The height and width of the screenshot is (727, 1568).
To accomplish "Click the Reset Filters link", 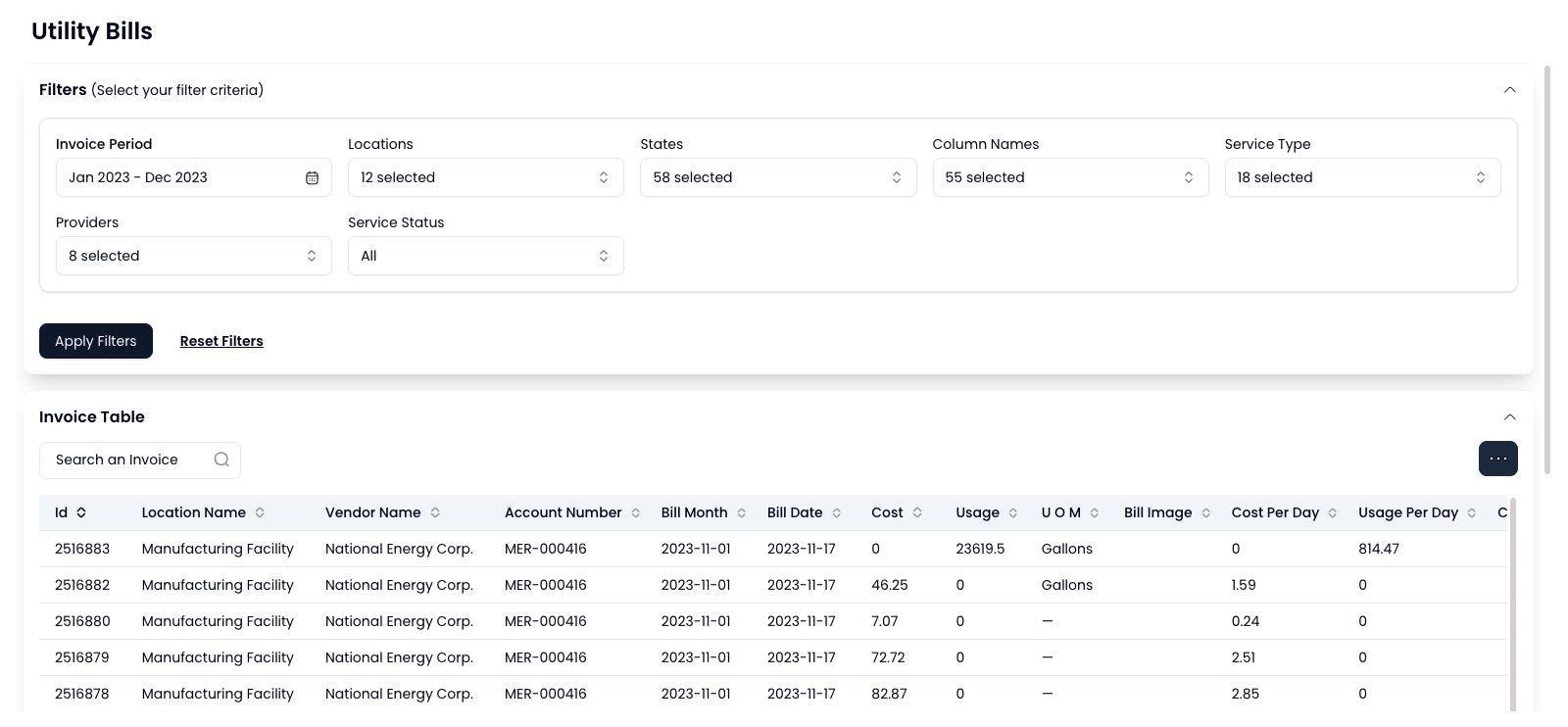I will click(x=221, y=341).
